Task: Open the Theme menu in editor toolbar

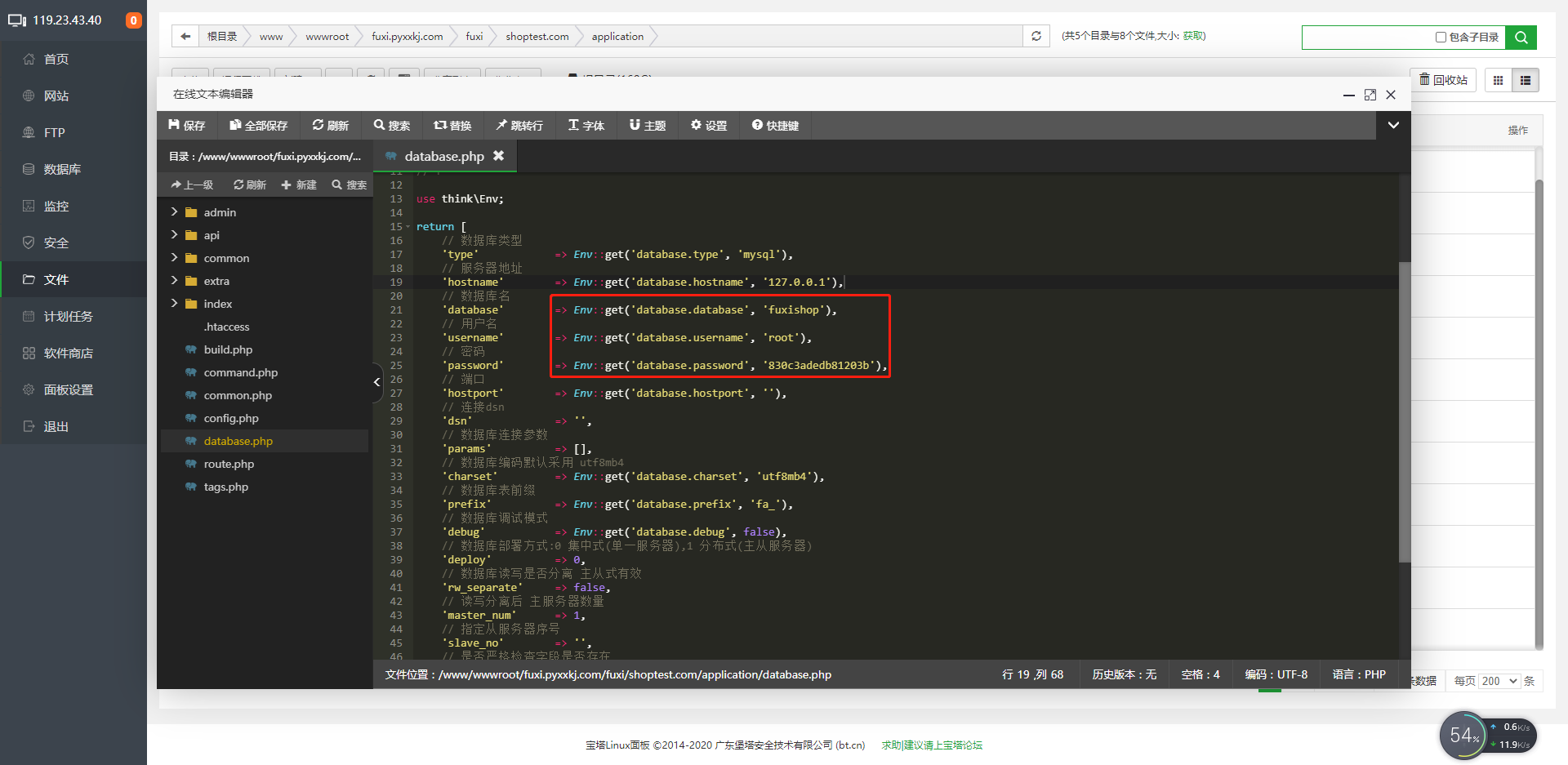Action: click(648, 125)
